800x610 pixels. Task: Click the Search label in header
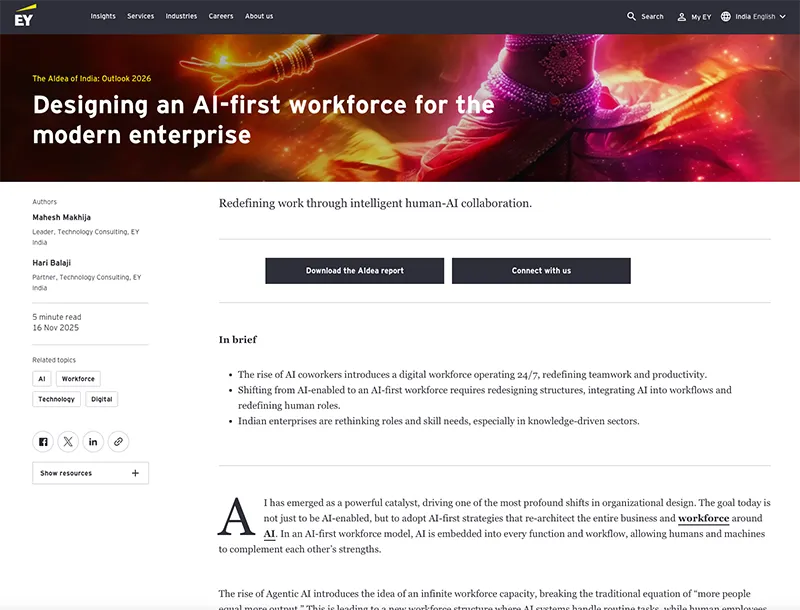coord(652,17)
